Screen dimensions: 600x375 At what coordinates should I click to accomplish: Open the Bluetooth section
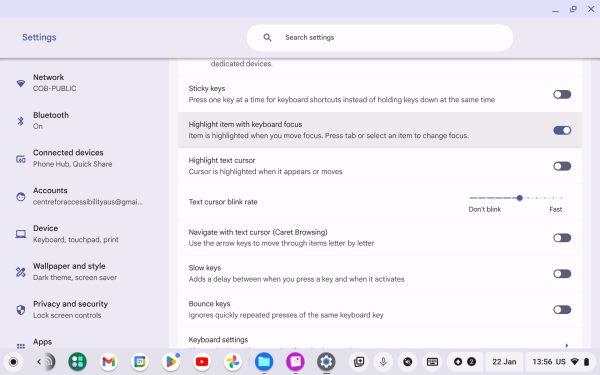click(84, 121)
